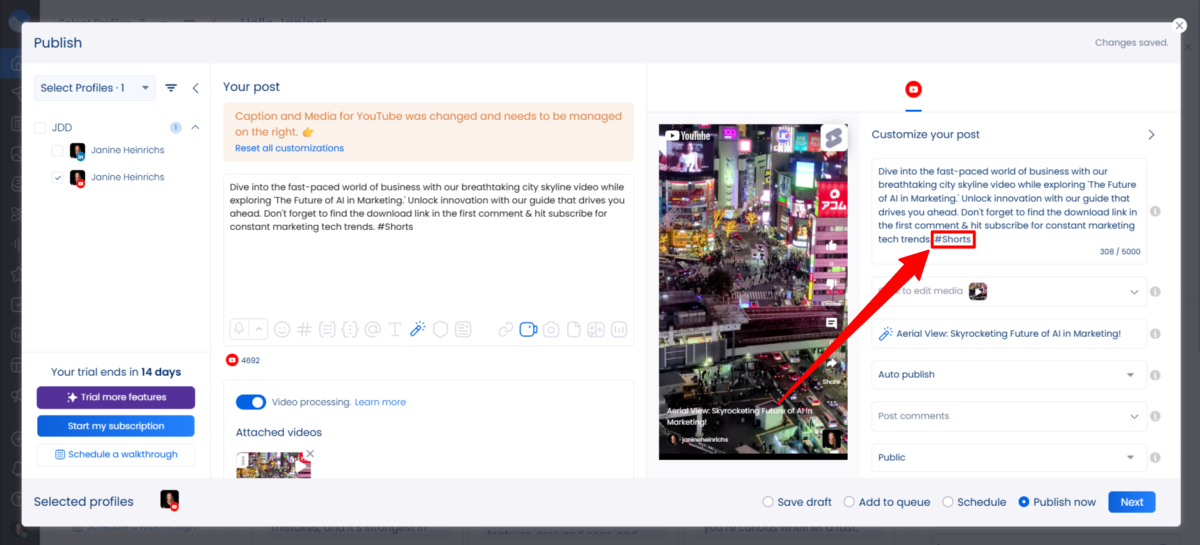Click the YouTube customized caption text box
This screenshot has width=1200, height=545.
[1010, 211]
